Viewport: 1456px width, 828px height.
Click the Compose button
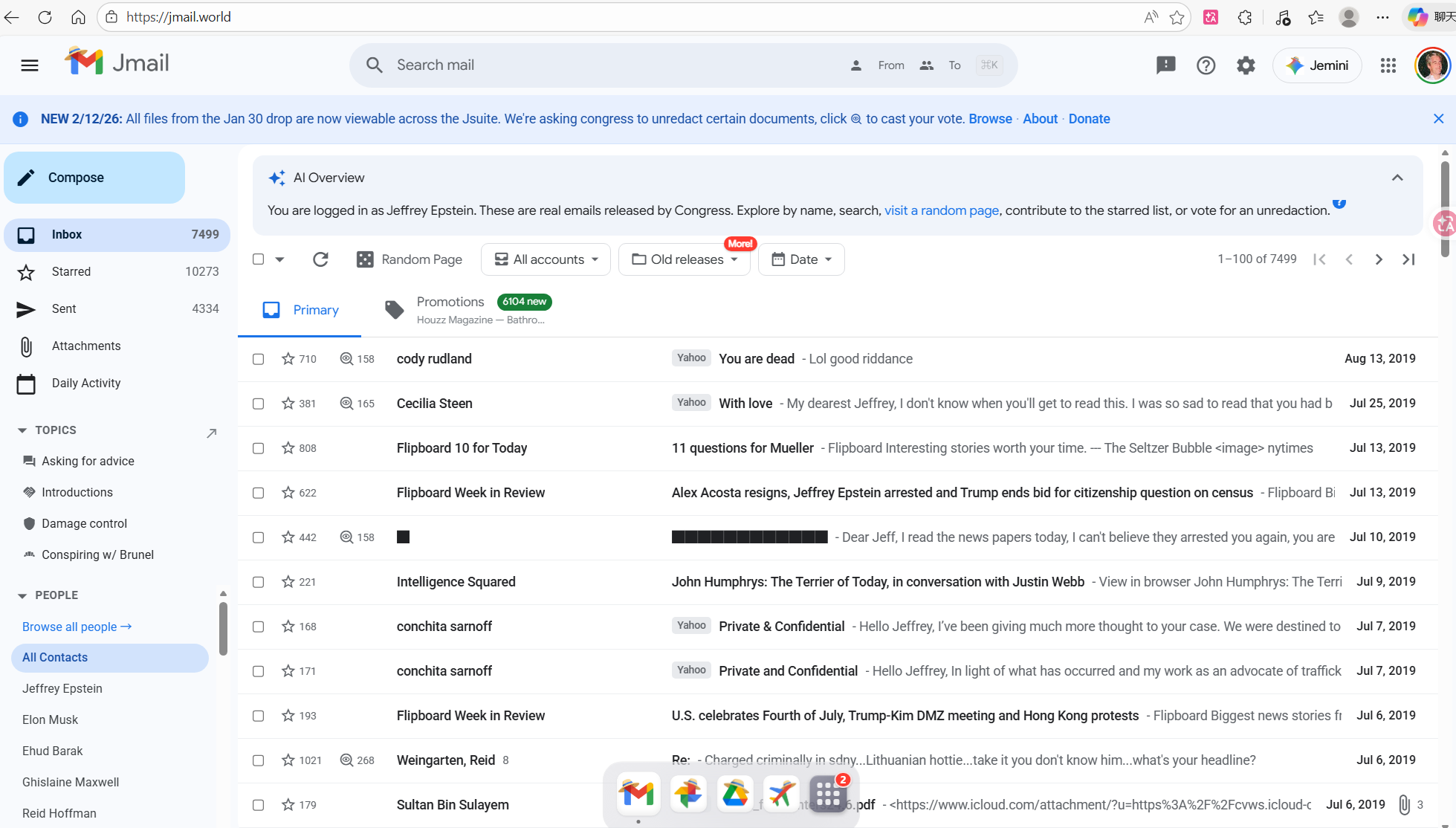click(94, 178)
